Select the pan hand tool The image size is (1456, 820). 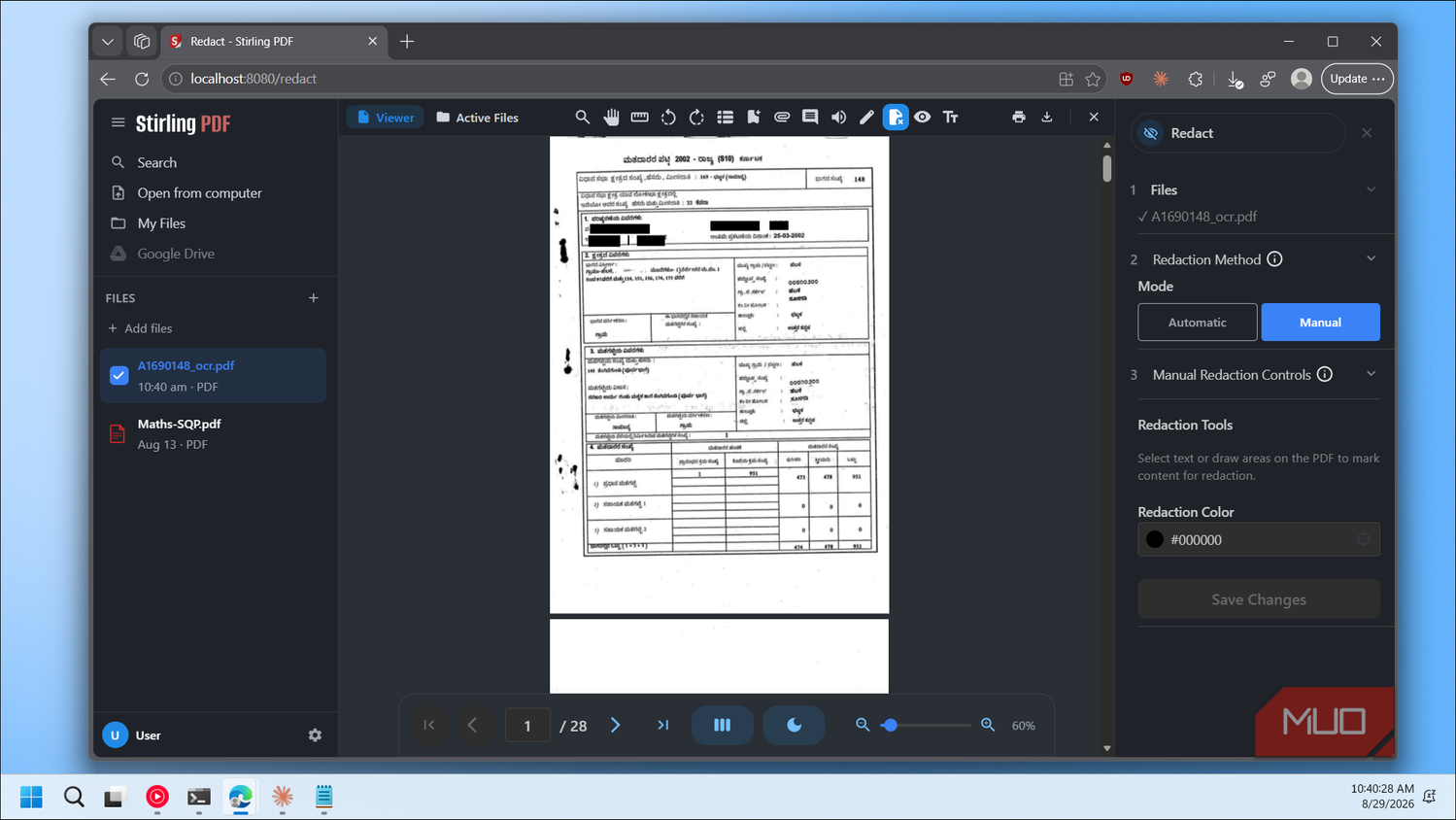click(611, 117)
